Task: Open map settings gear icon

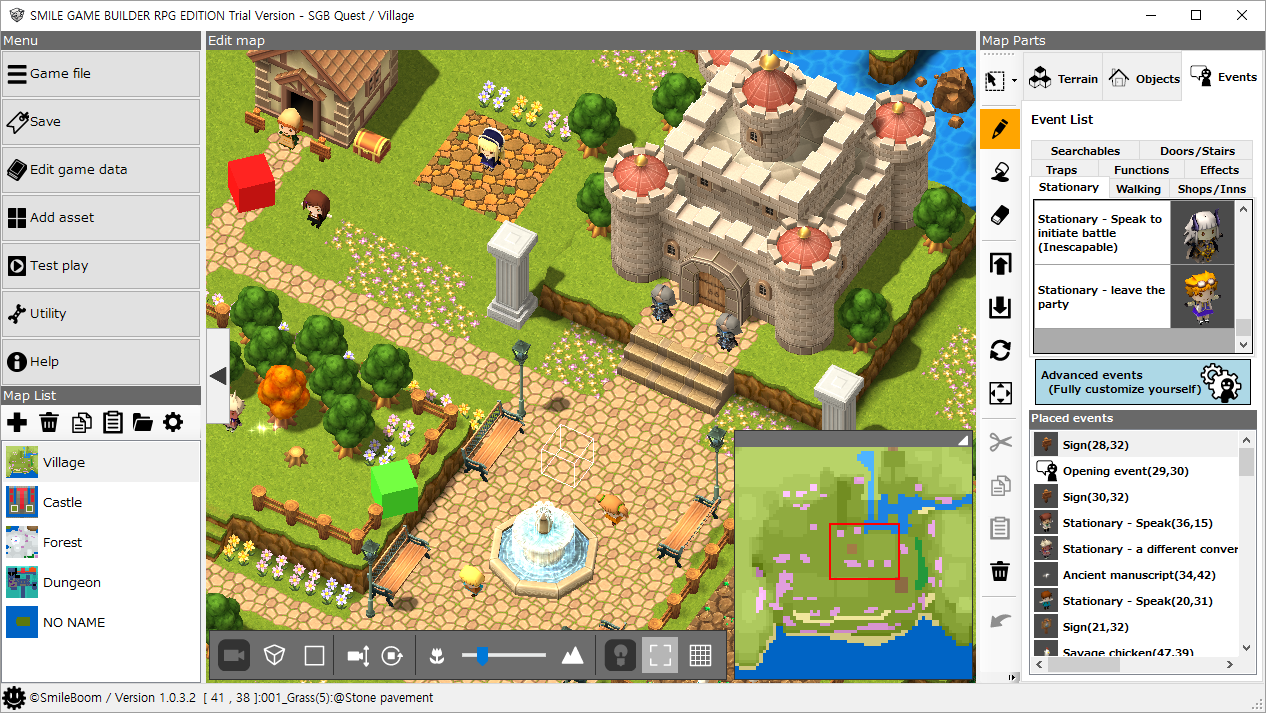Action: (x=173, y=422)
